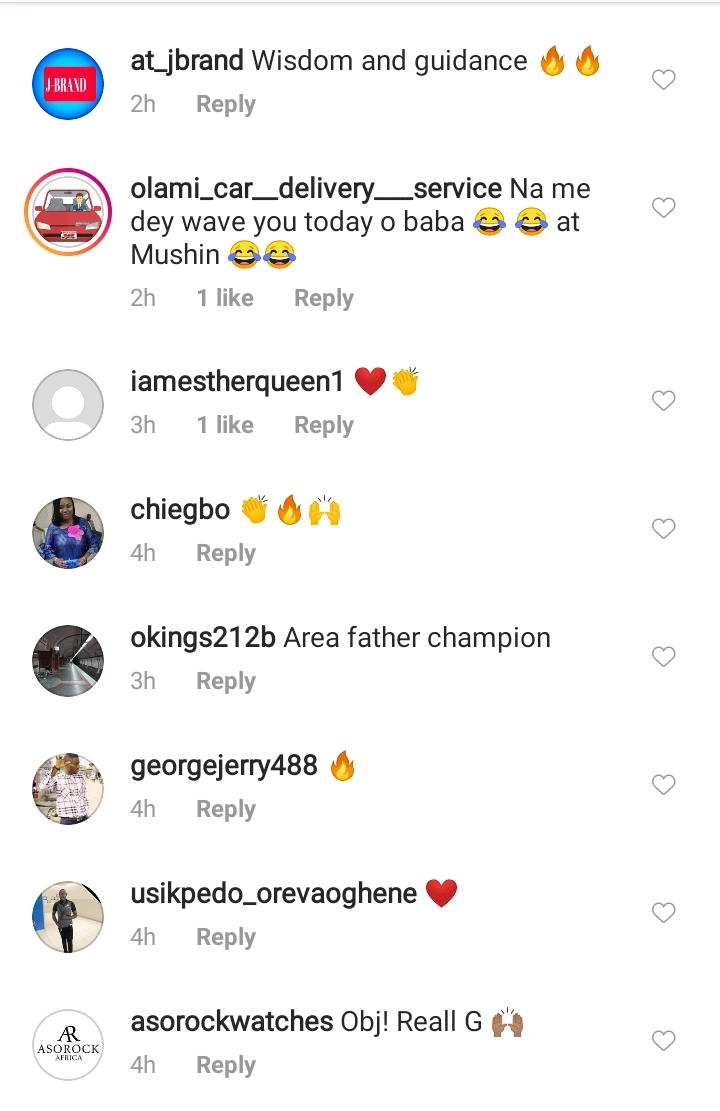The image size is (720, 1111).
Task: Like usikpedo_orevaoghene's comment
Action: pyautogui.click(x=664, y=913)
